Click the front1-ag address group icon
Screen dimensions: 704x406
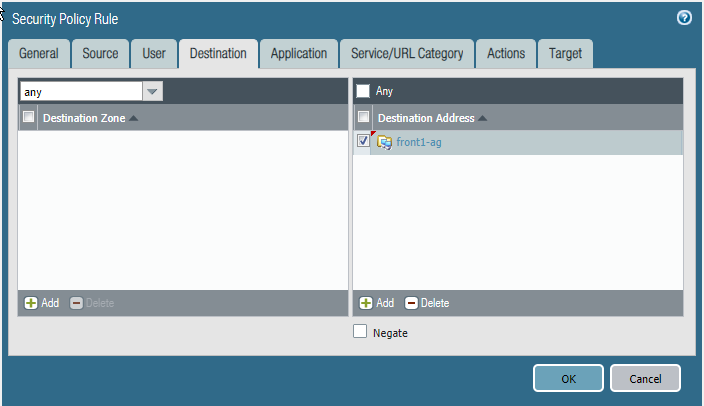384,142
